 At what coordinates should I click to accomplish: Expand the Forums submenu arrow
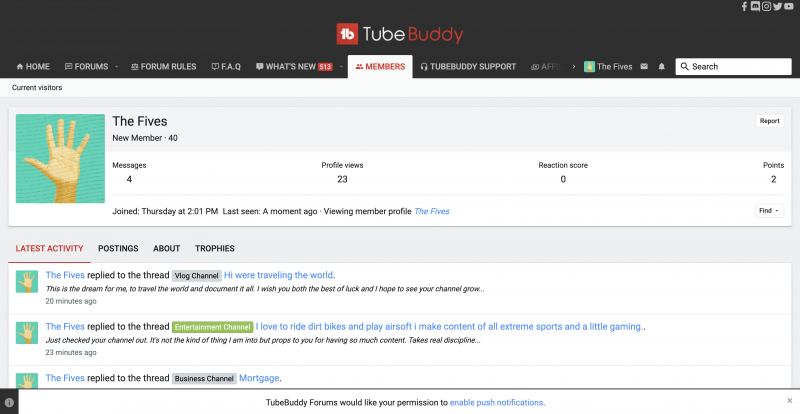(x=117, y=67)
